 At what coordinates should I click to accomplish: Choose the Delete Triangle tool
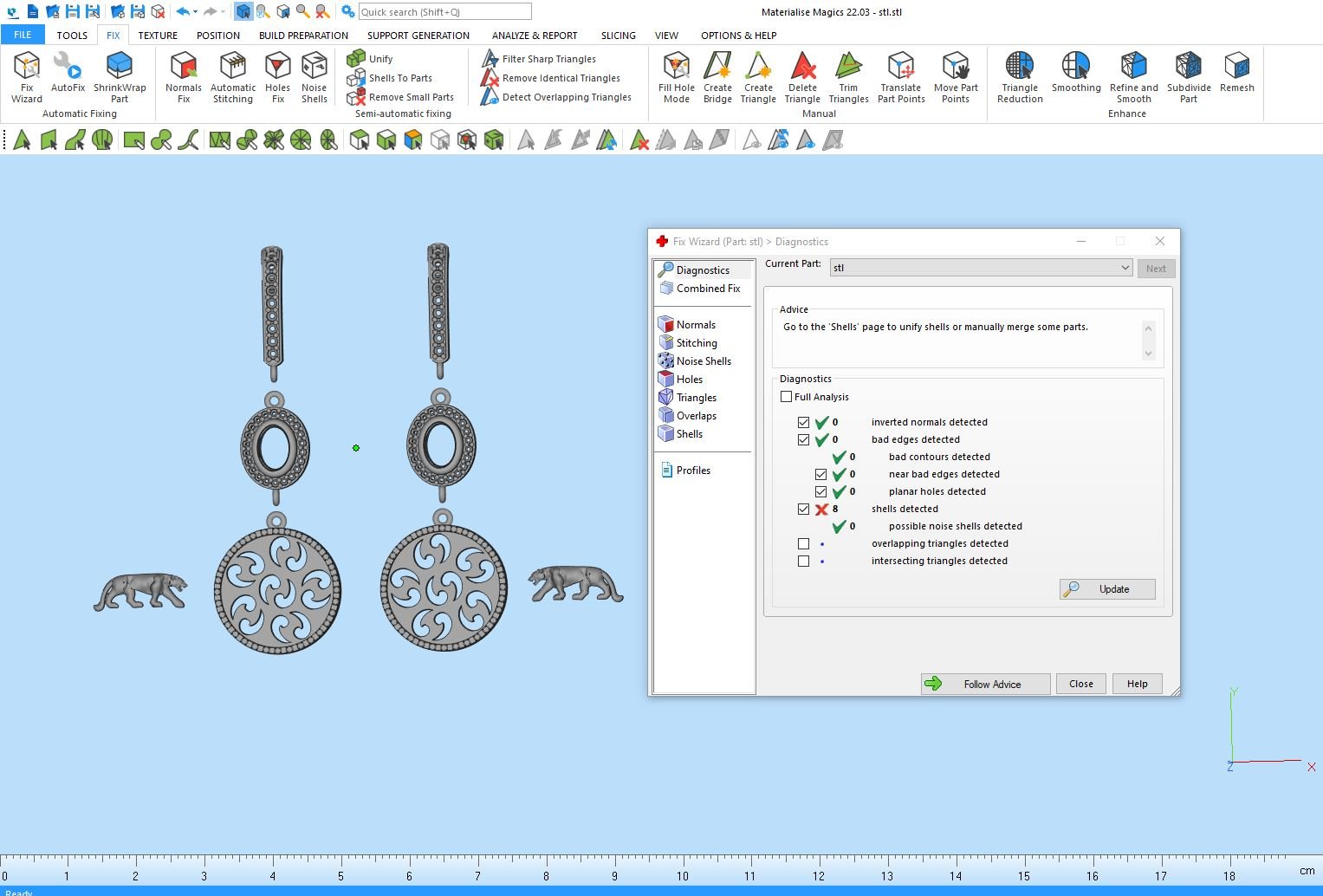click(802, 75)
